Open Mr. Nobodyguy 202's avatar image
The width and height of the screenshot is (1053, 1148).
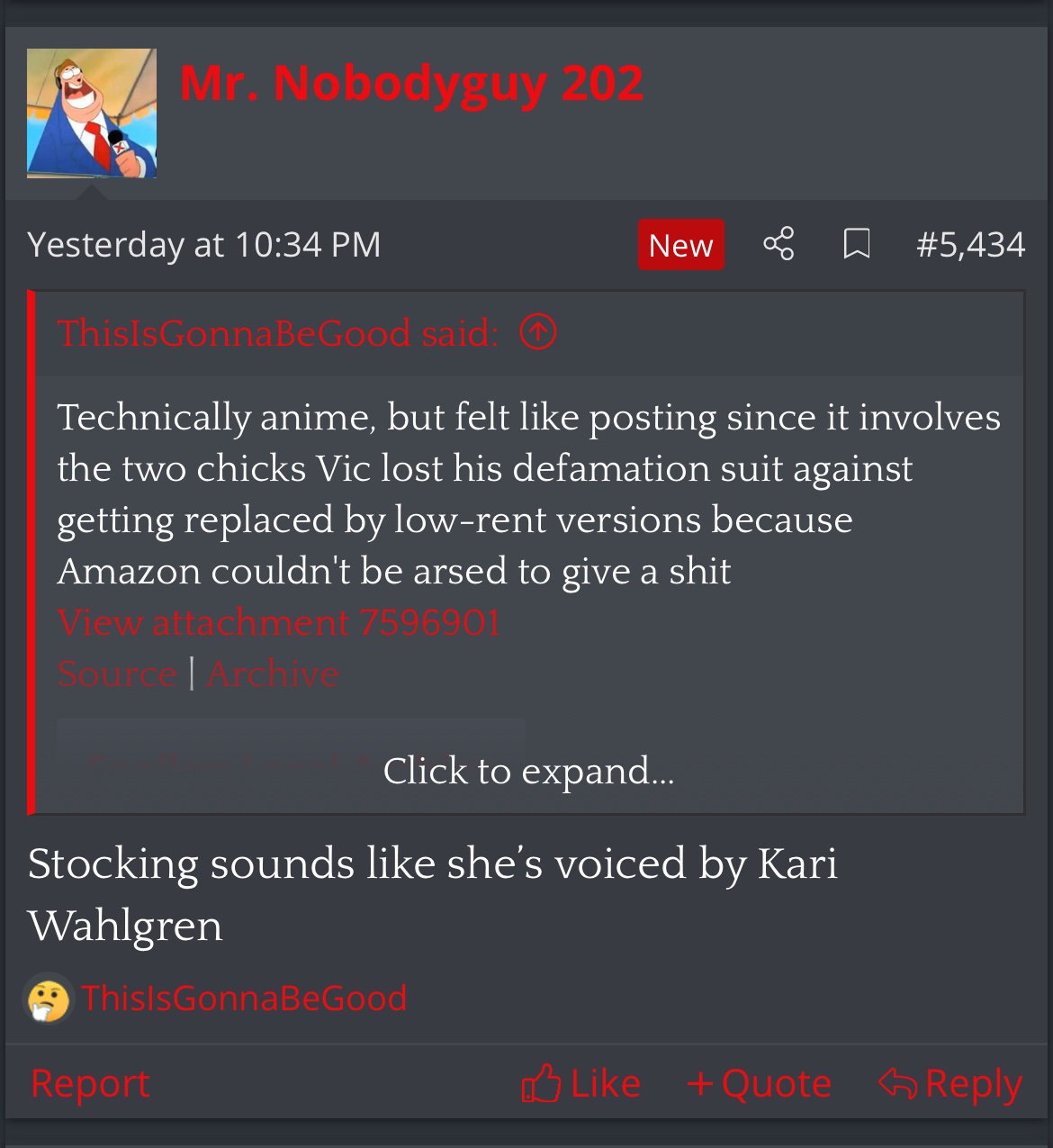click(92, 113)
